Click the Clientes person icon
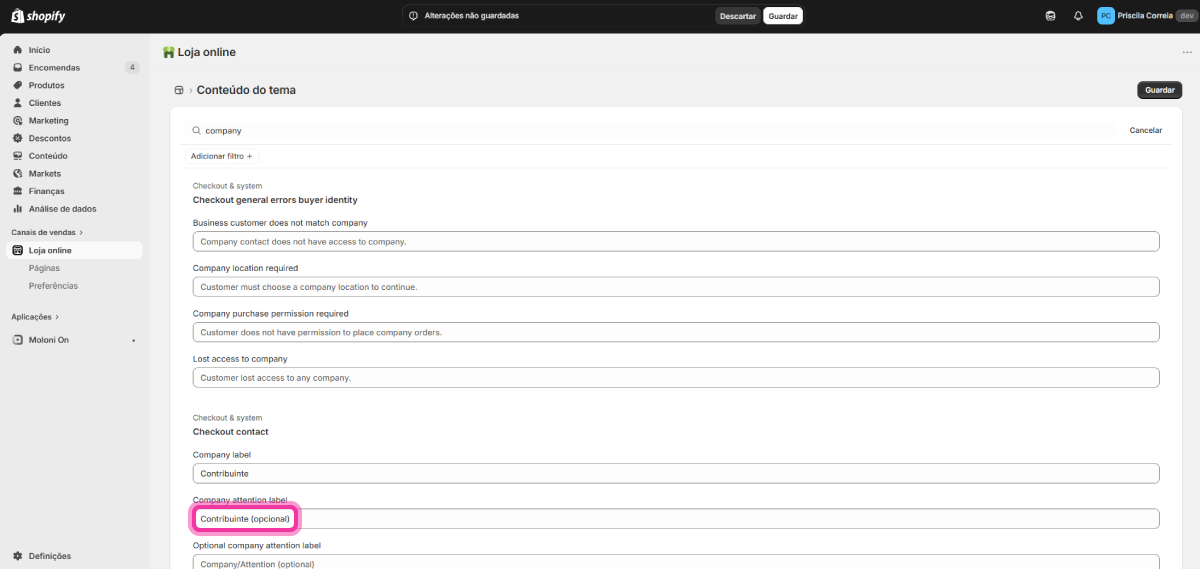This screenshot has width=1200, height=569. [18, 103]
